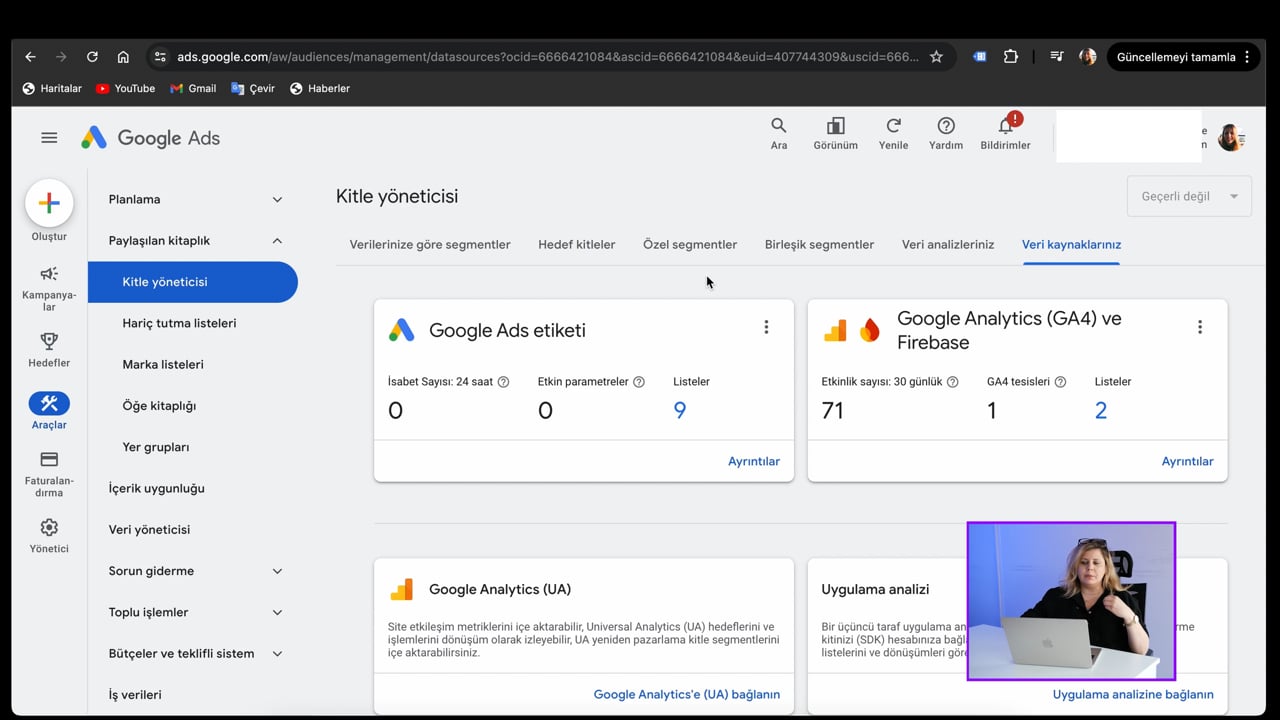Switch to Verilerinize göre segmentler tab
The width and height of the screenshot is (1280, 720).
(x=430, y=244)
